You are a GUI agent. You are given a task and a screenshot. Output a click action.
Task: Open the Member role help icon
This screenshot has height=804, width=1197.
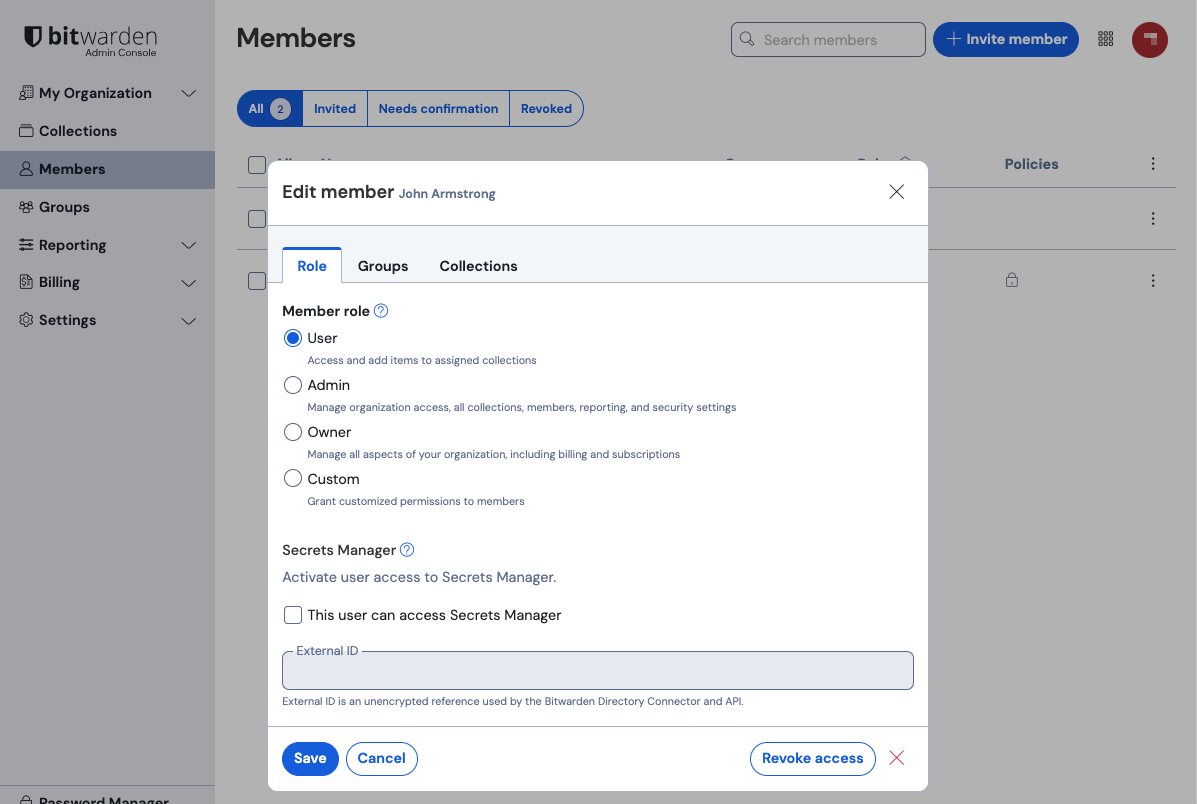(380, 311)
